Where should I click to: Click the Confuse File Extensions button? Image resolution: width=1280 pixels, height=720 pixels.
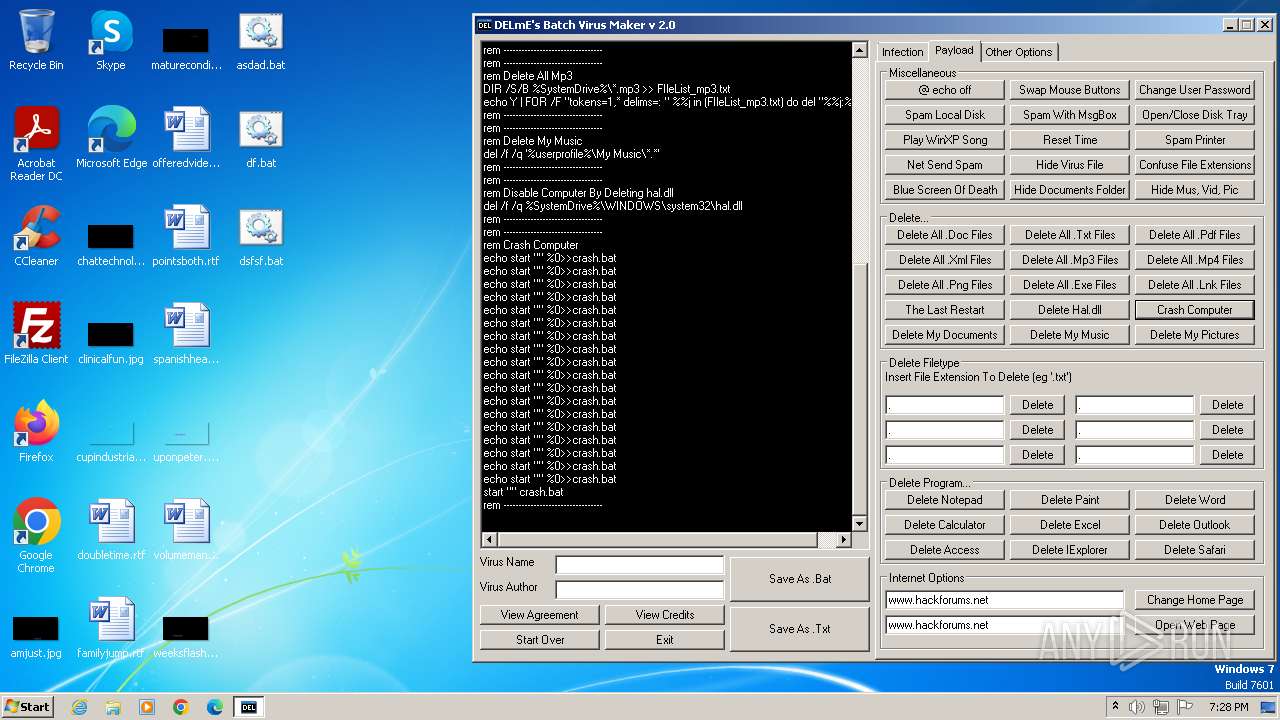[1195, 165]
